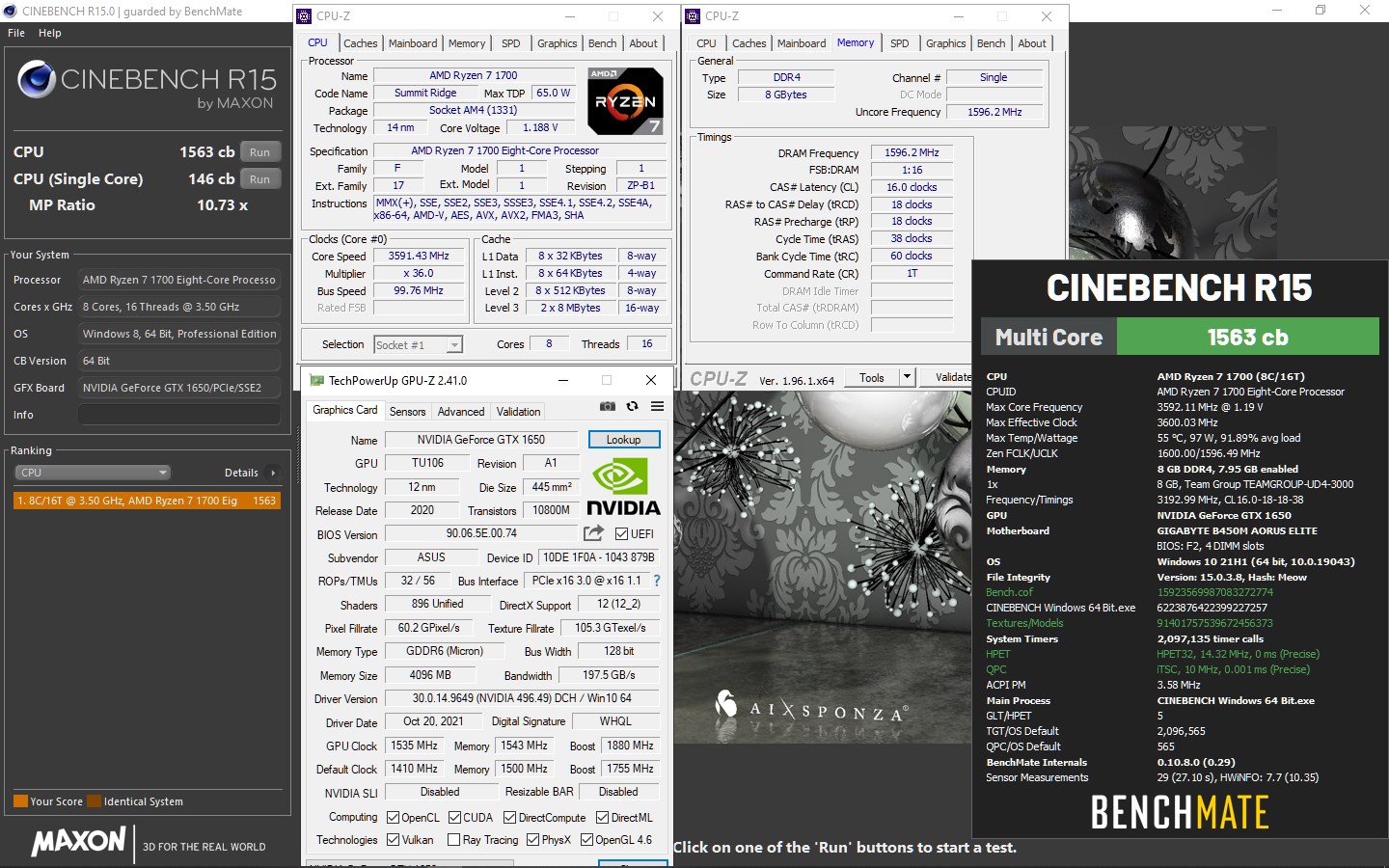Click the Info input field in Cinebench
Screen dimensions: 1389x868
(179, 415)
